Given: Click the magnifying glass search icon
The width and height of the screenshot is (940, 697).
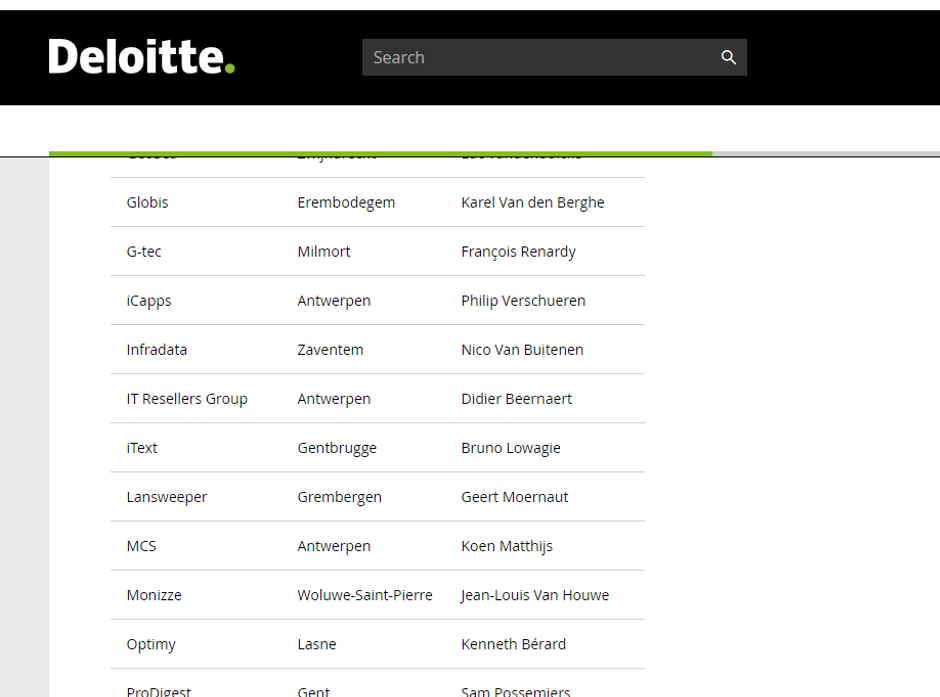Looking at the screenshot, I should click(x=728, y=57).
